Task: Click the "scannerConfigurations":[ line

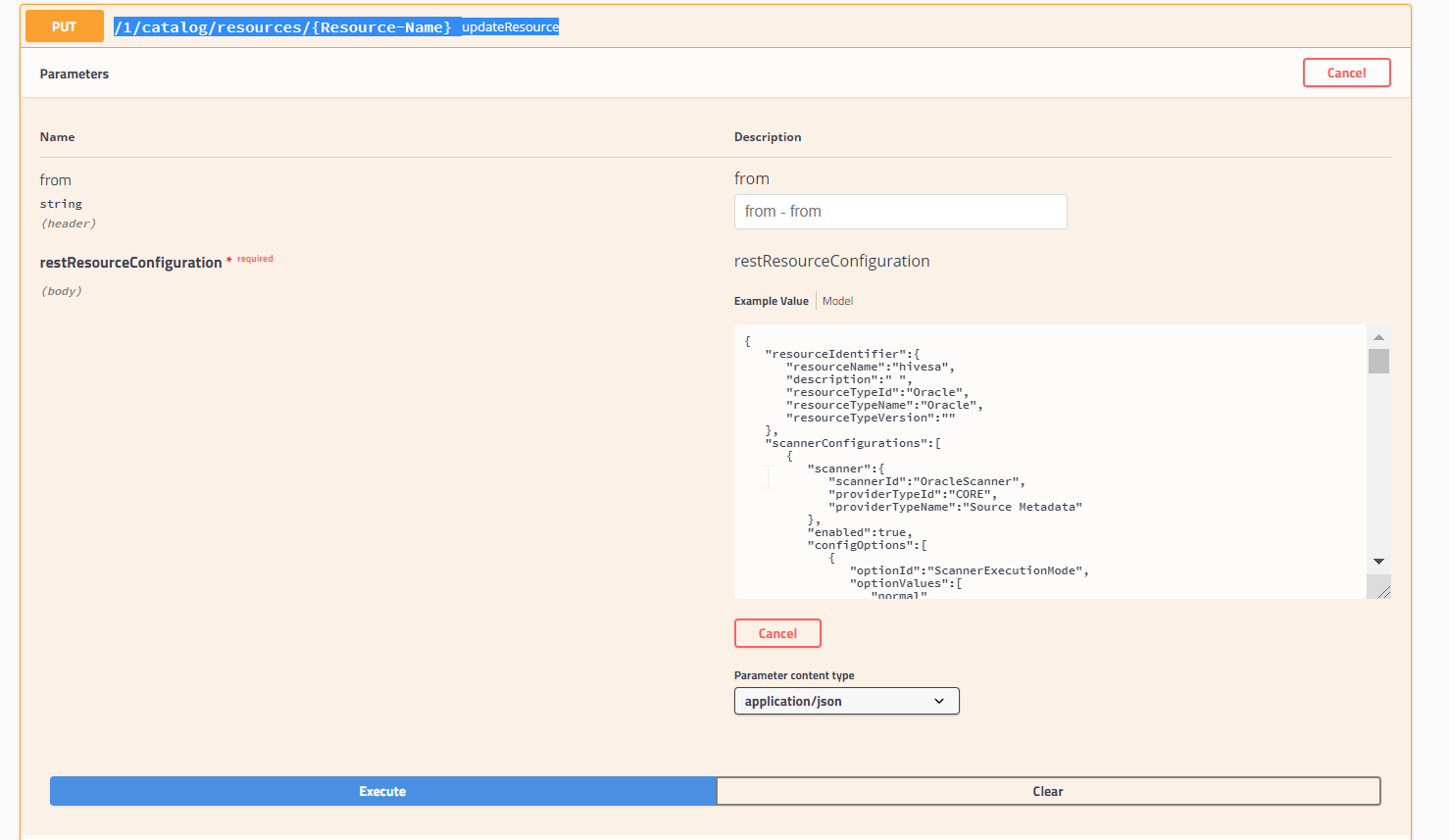Action: pyautogui.click(x=853, y=443)
